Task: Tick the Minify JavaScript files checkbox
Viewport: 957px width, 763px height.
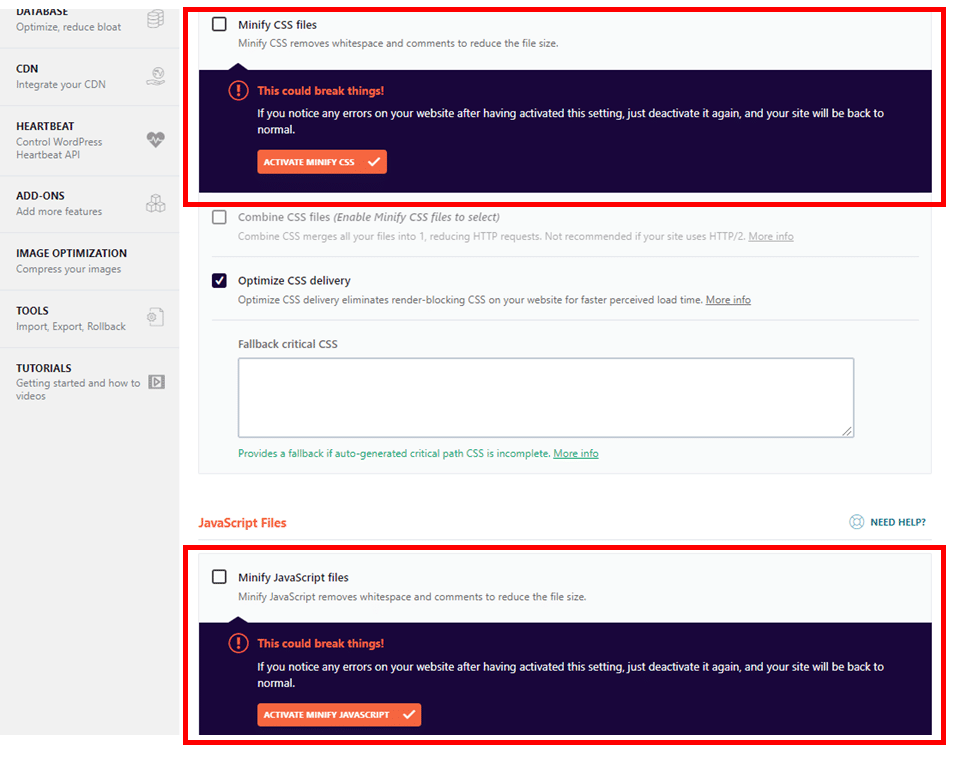Action: (219, 577)
